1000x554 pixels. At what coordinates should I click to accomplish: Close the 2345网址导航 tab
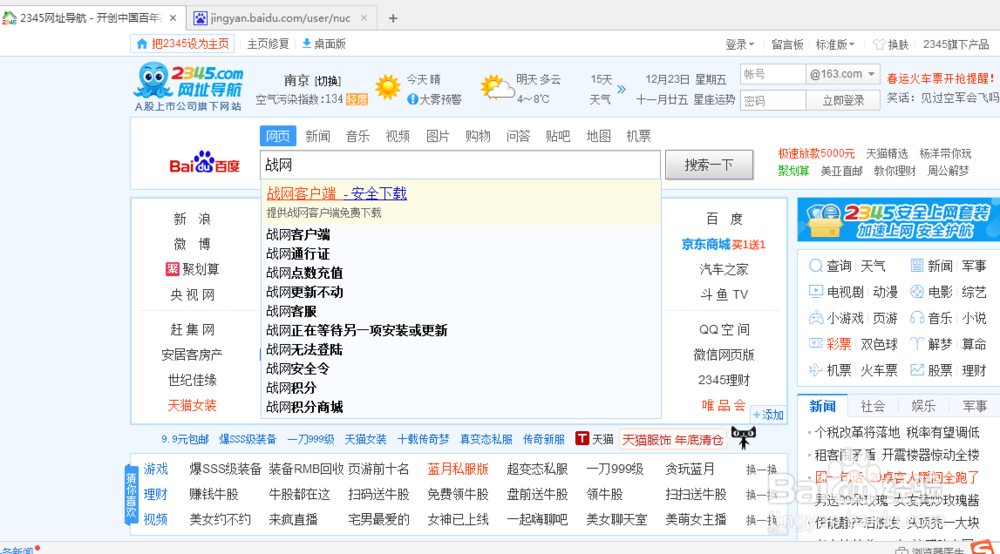(173, 18)
